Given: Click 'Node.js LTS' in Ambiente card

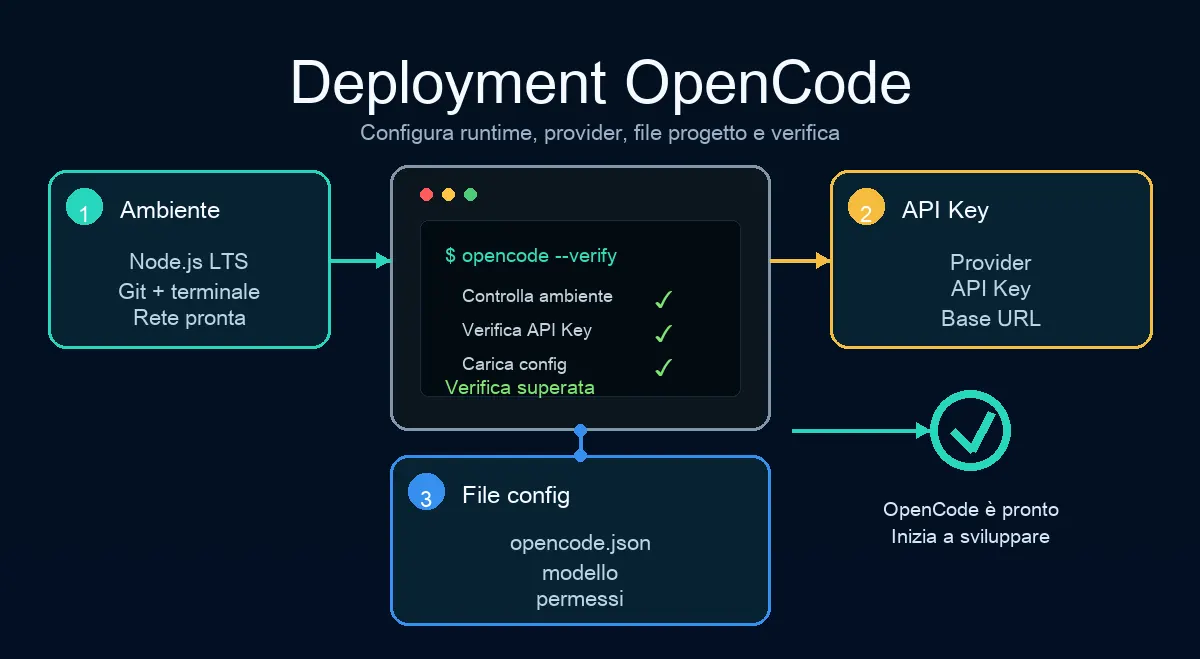Looking at the screenshot, I should (189, 262).
